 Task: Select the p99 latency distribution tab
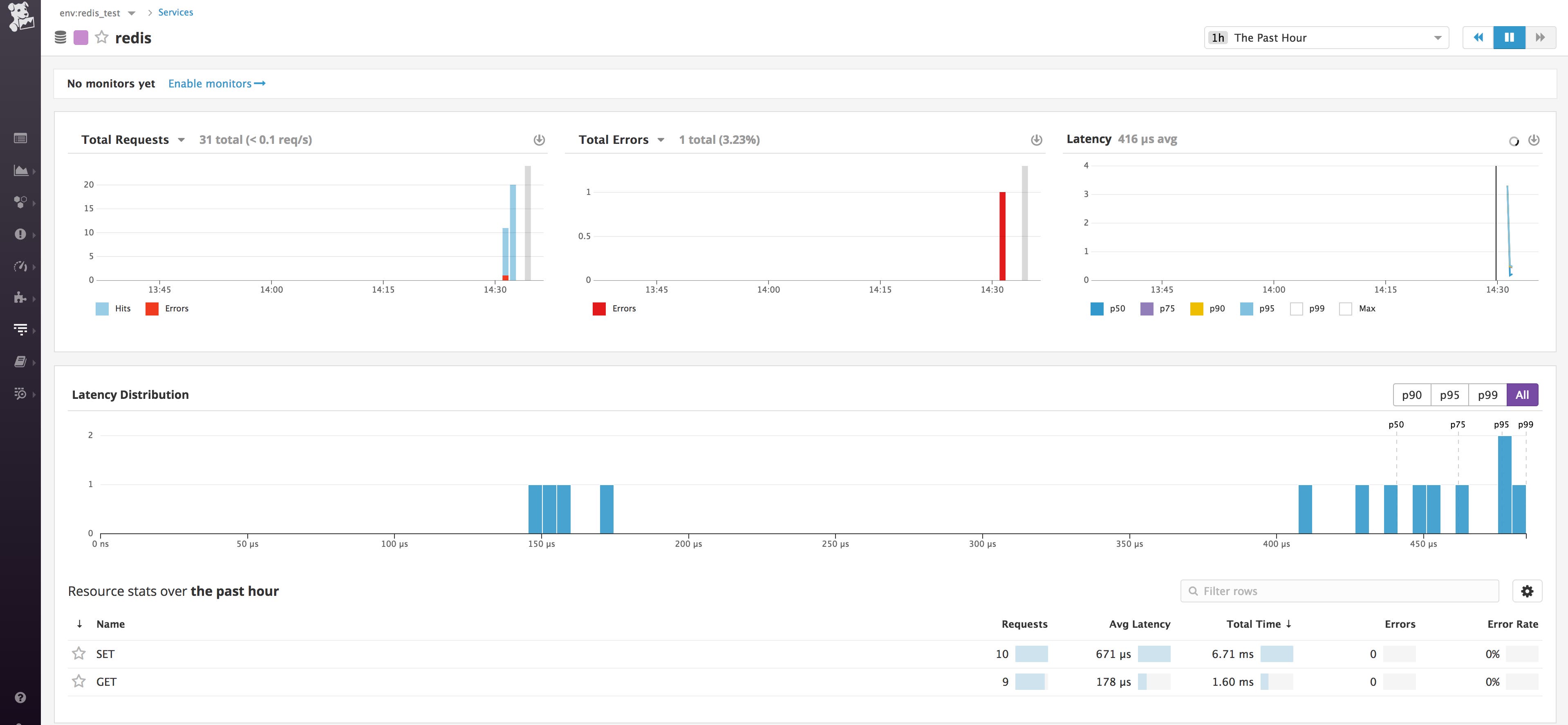pos(1487,394)
